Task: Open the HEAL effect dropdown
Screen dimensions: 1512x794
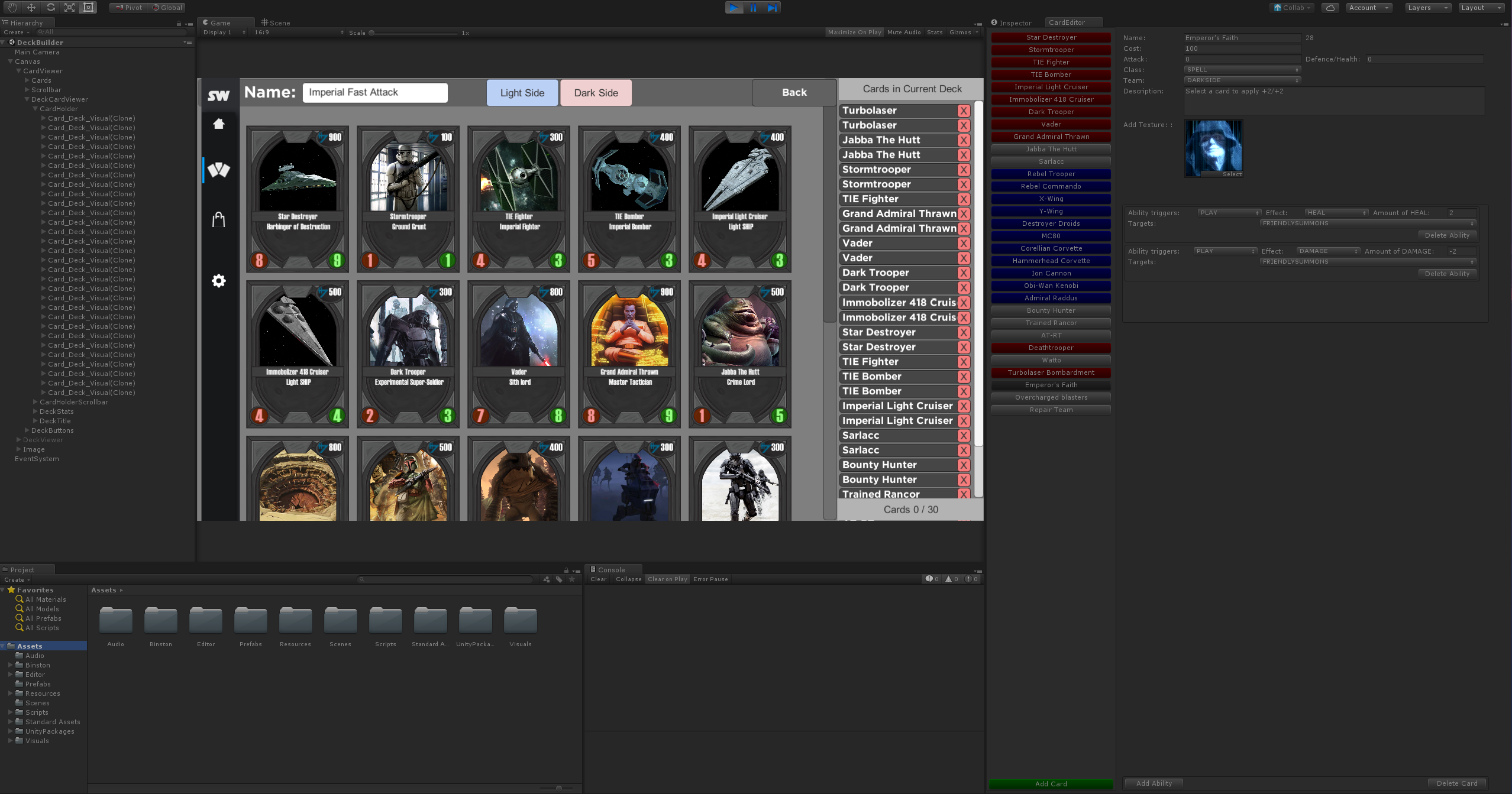Action: [x=1337, y=213]
